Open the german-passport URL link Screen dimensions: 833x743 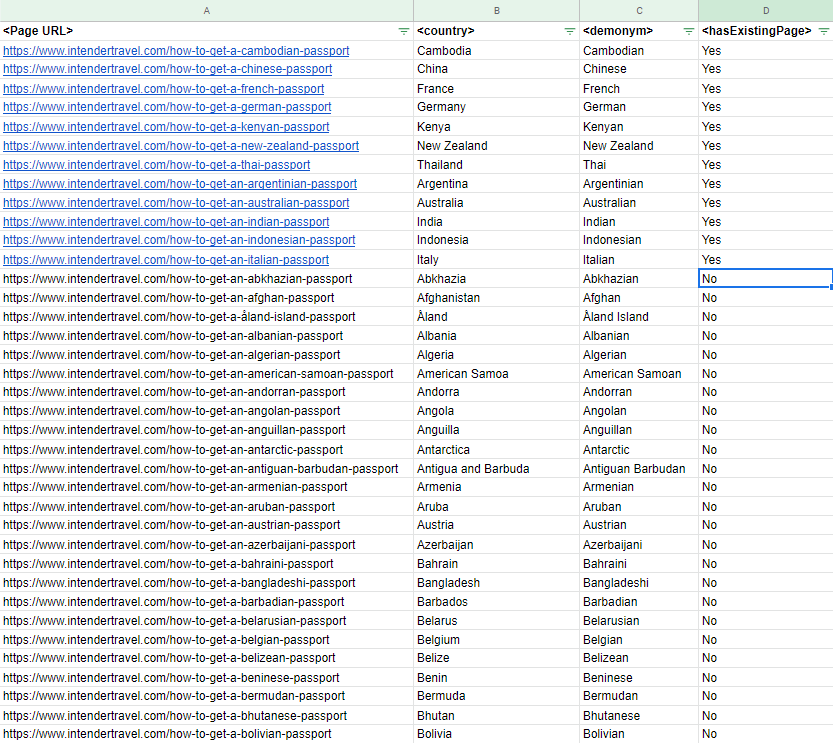[x=167, y=107]
